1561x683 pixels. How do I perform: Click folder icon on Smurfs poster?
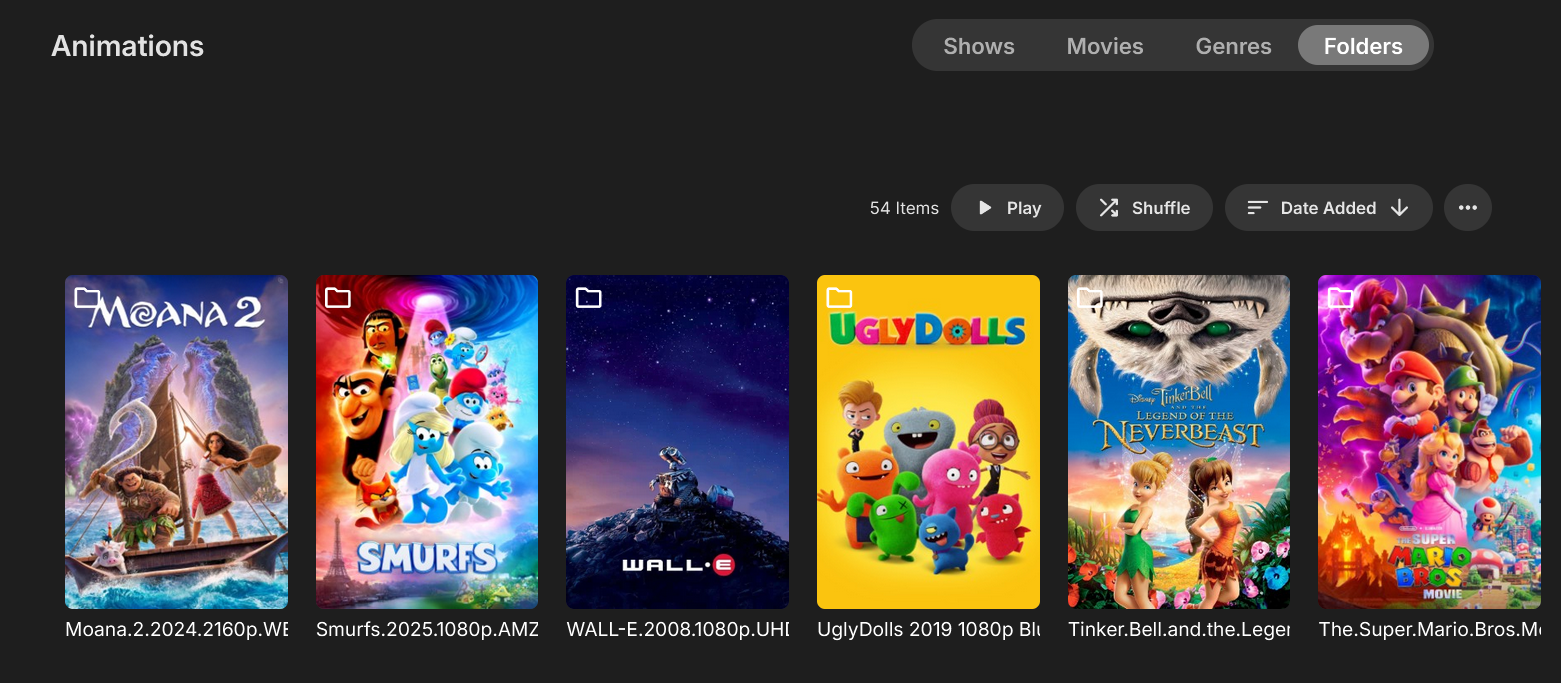click(338, 297)
